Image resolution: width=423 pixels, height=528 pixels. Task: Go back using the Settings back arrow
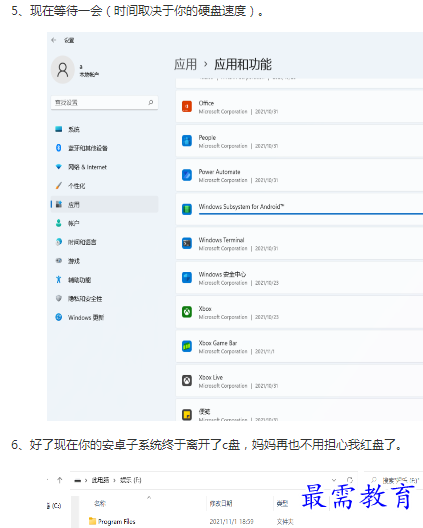(54, 40)
